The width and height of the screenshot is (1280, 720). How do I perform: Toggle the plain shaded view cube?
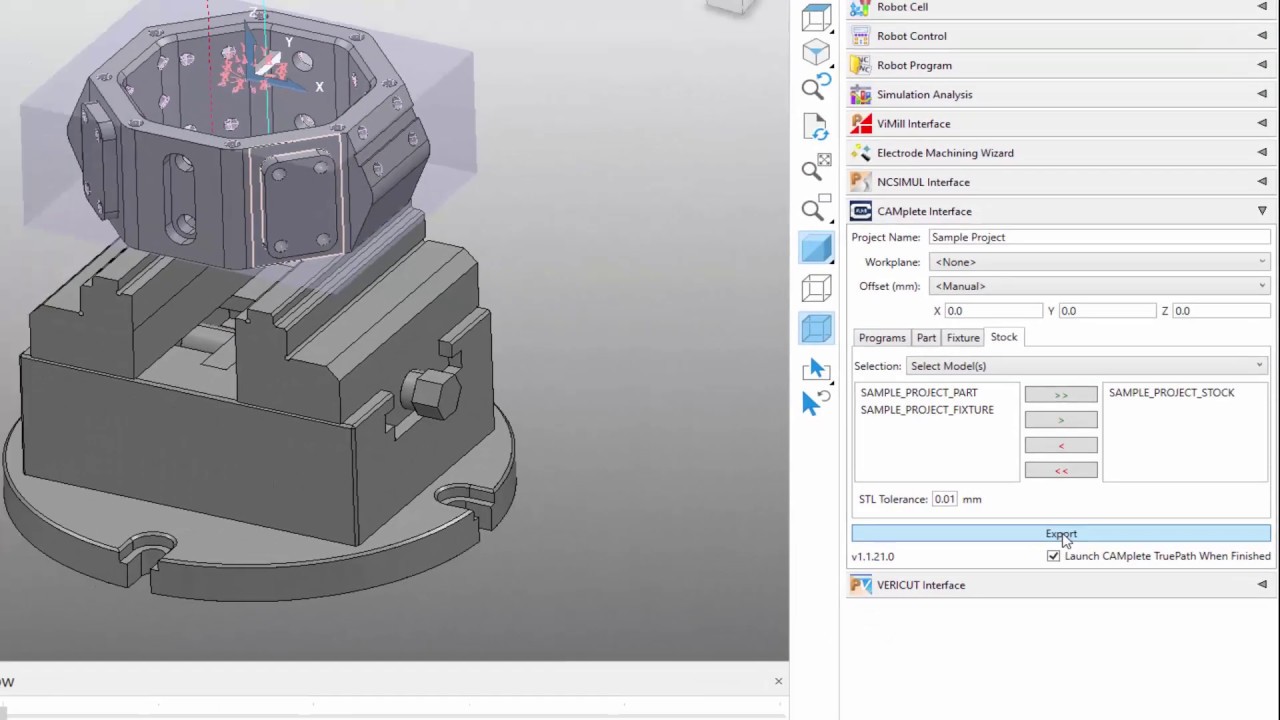(x=816, y=248)
